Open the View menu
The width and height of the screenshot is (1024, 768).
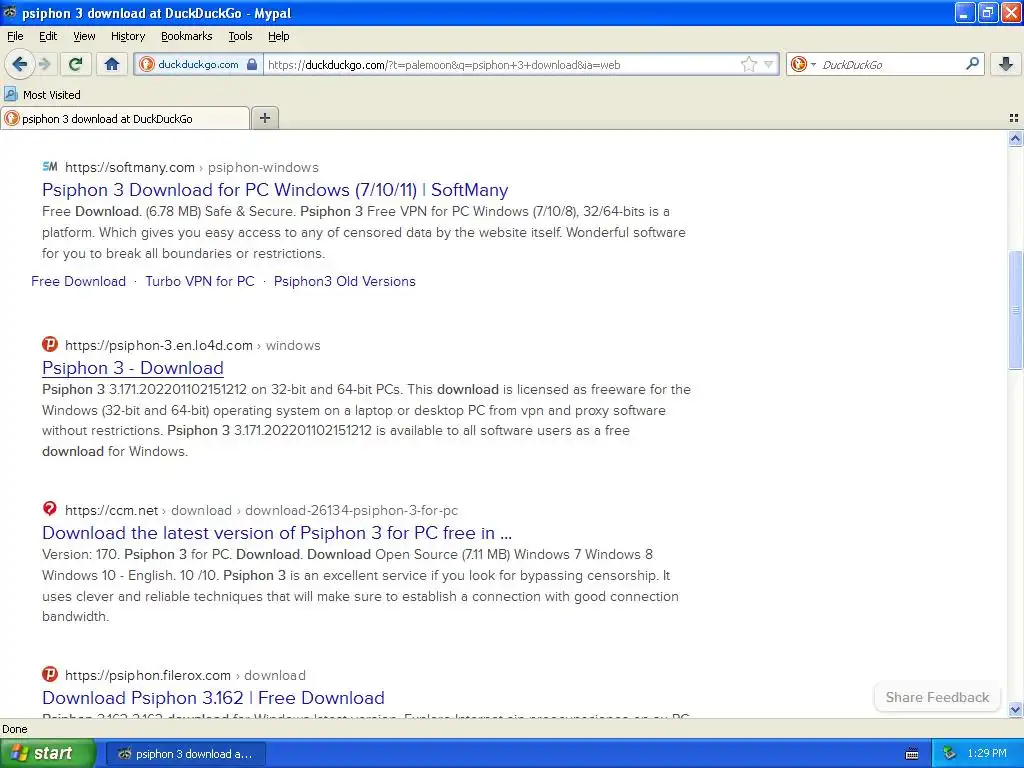pos(84,36)
